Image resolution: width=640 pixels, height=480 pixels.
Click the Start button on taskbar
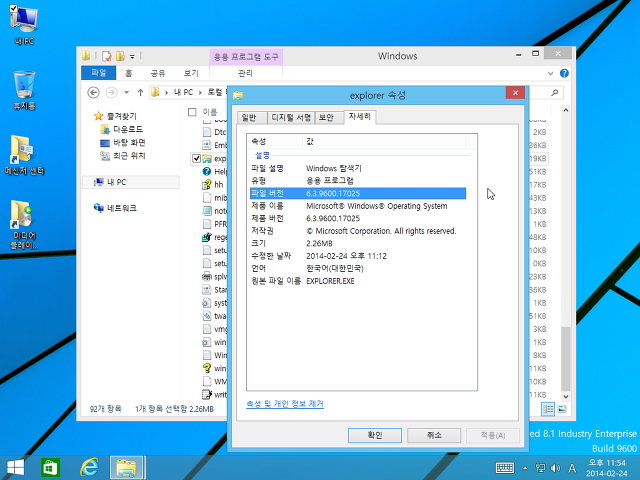(16, 468)
